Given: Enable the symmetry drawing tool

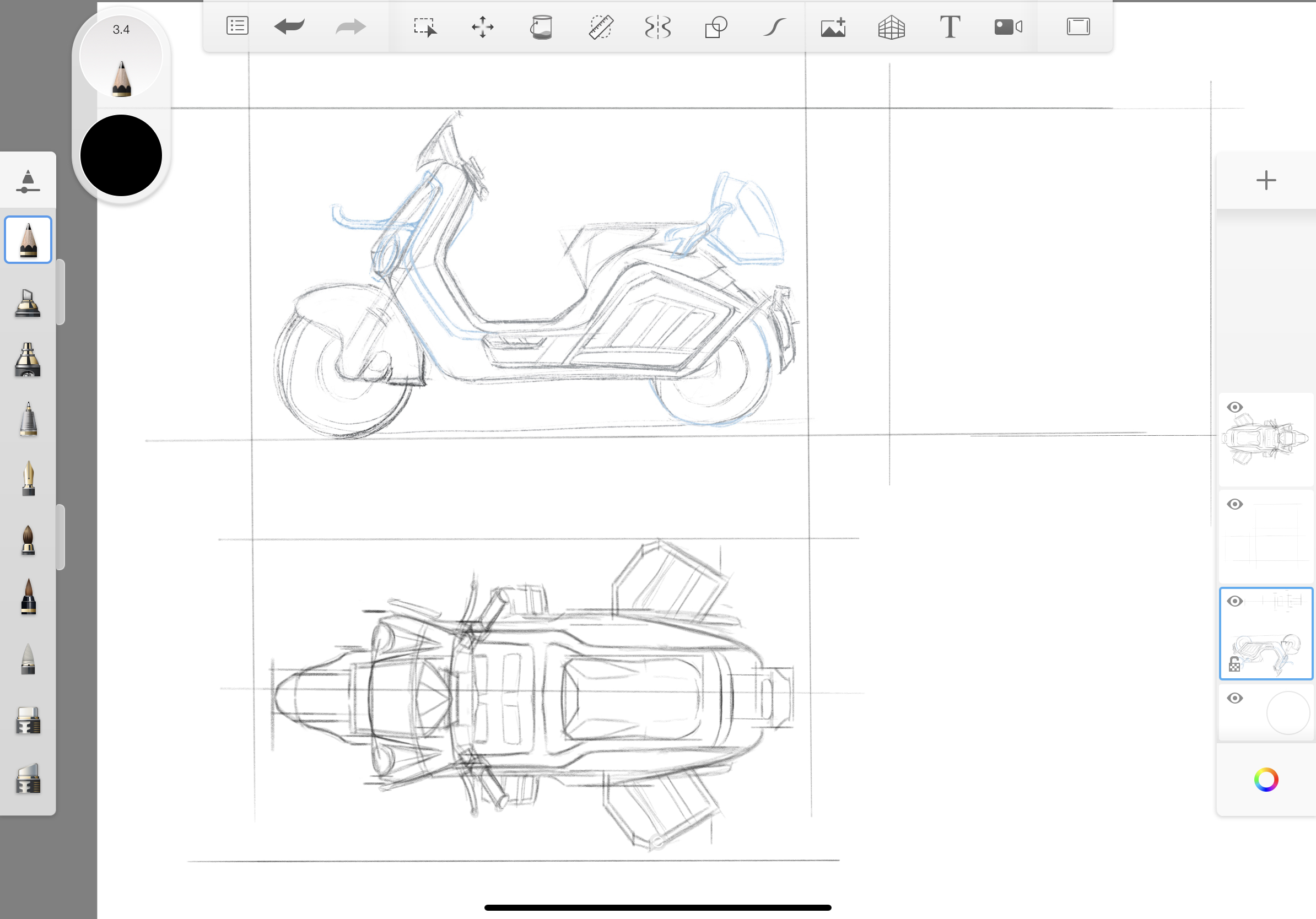Looking at the screenshot, I should click(658, 26).
